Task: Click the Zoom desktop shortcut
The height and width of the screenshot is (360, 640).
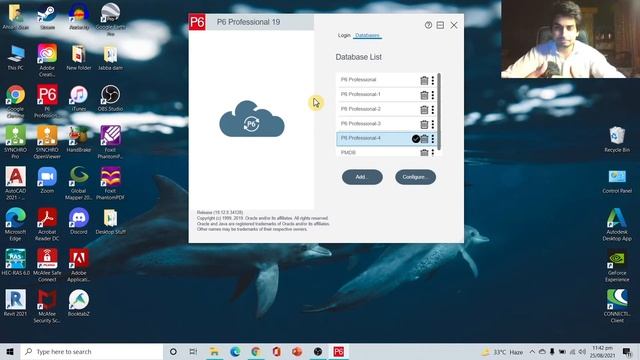Action: point(47,180)
